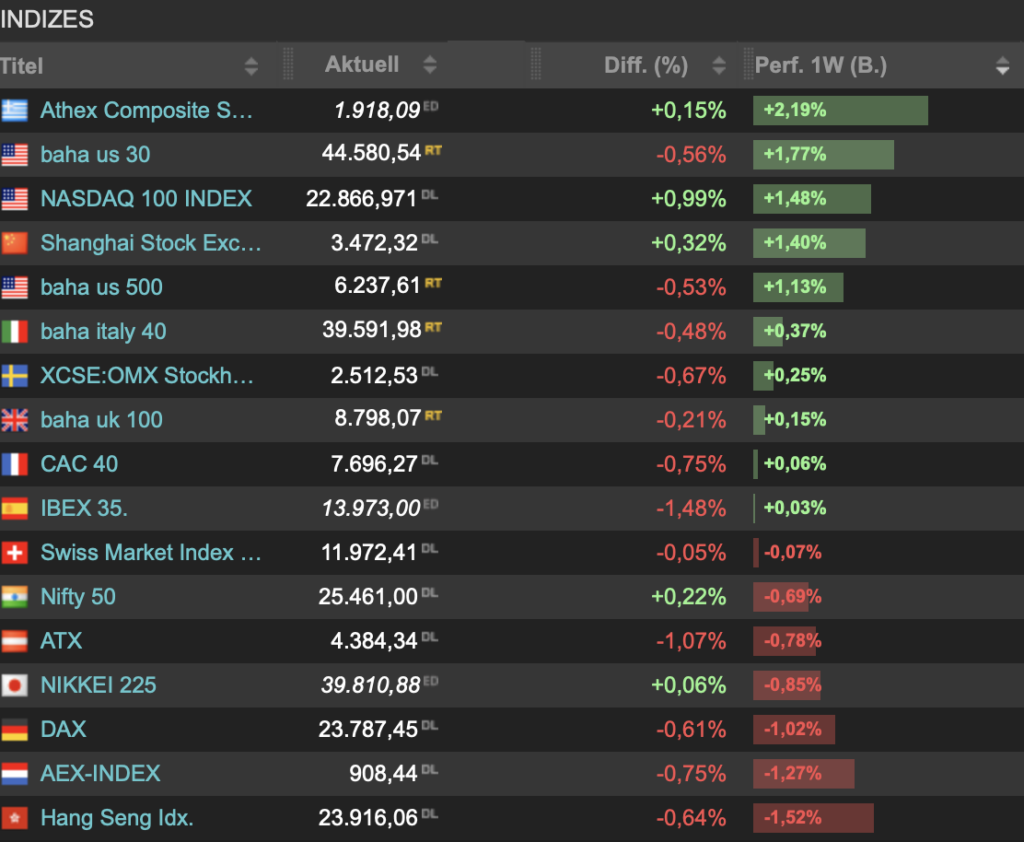1024x842 pixels.
Task: Click the Swedish flag beside XCSE:OMX Stockholm
Action: pos(14,376)
